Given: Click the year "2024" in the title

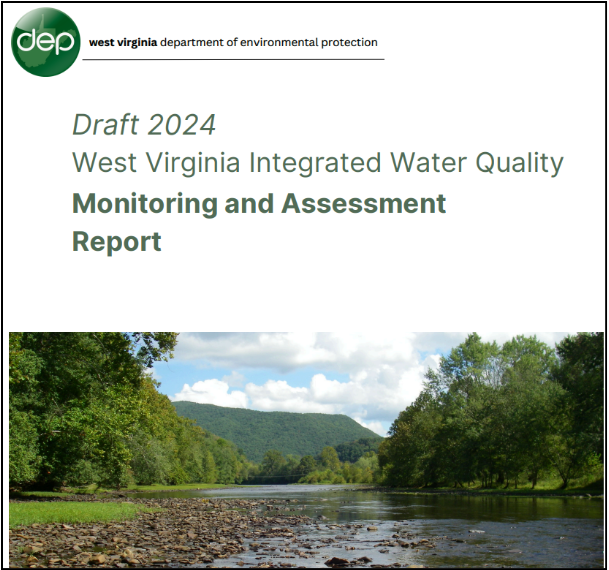Looking at the screenshot, I should point(181,125).
